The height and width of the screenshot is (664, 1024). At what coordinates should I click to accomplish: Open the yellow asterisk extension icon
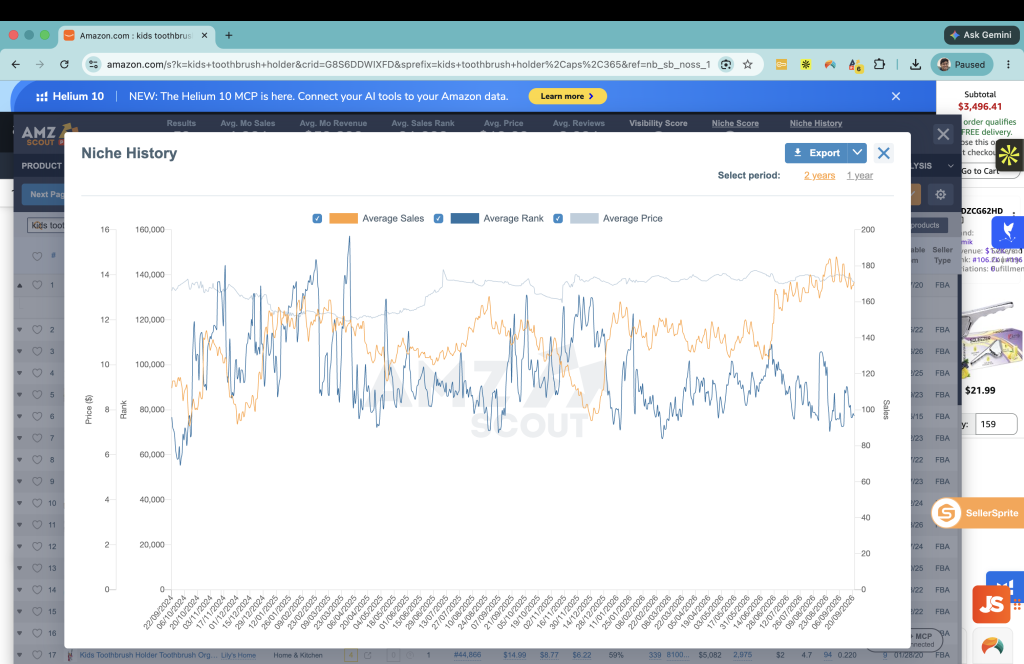pos(806,64)
